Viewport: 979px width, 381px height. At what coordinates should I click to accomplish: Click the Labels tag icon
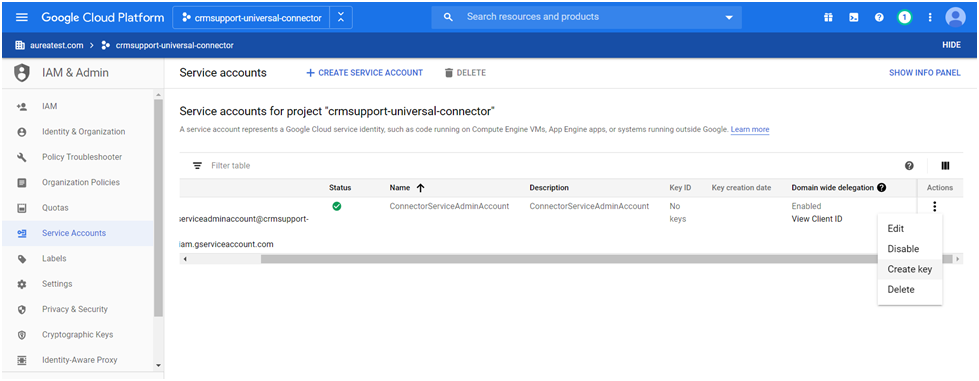pyautogui.click(x=22, y=259)
